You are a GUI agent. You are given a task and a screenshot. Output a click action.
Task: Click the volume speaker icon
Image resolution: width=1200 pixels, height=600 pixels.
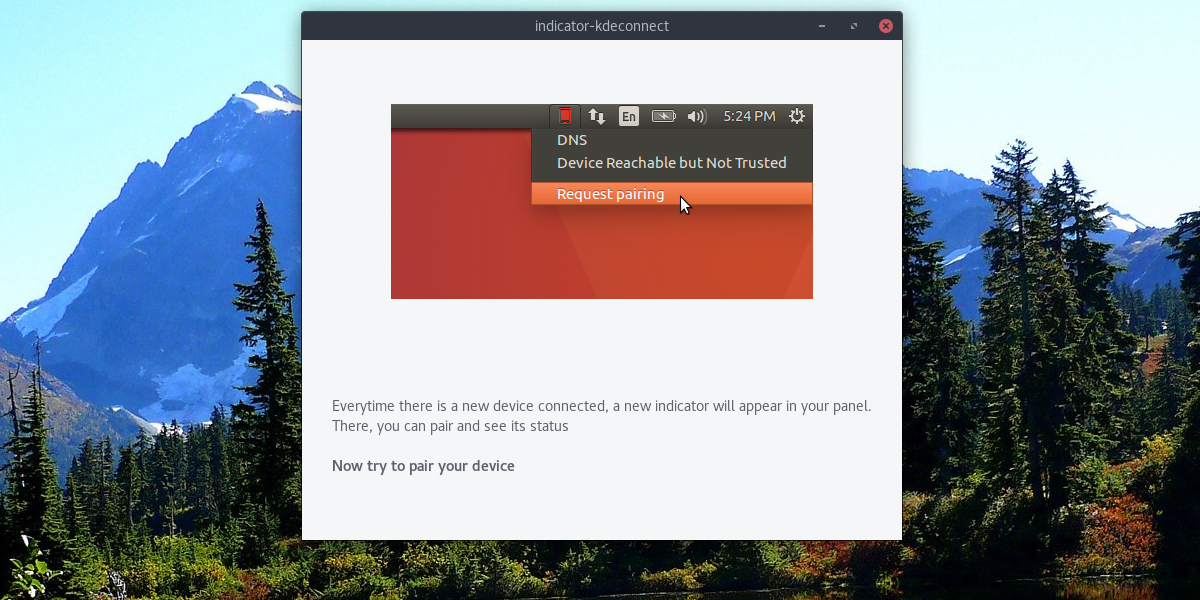697,116
